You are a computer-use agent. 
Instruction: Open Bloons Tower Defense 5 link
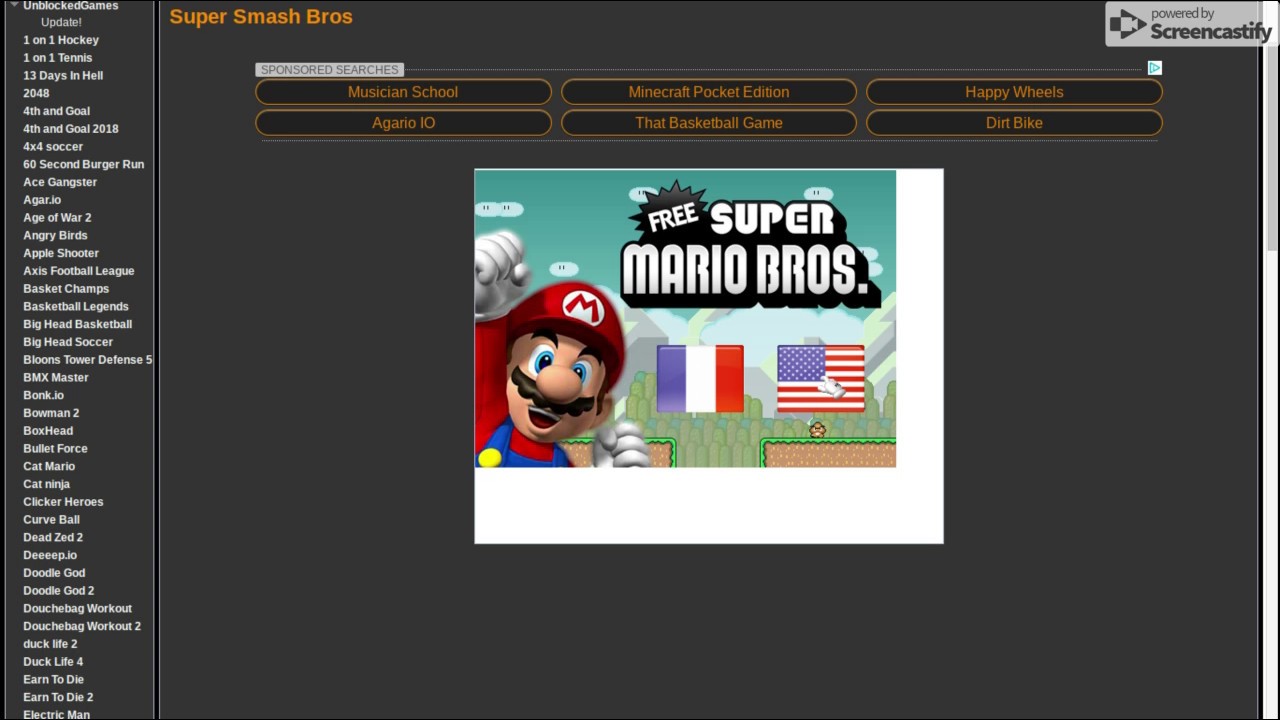pos(88,360)
